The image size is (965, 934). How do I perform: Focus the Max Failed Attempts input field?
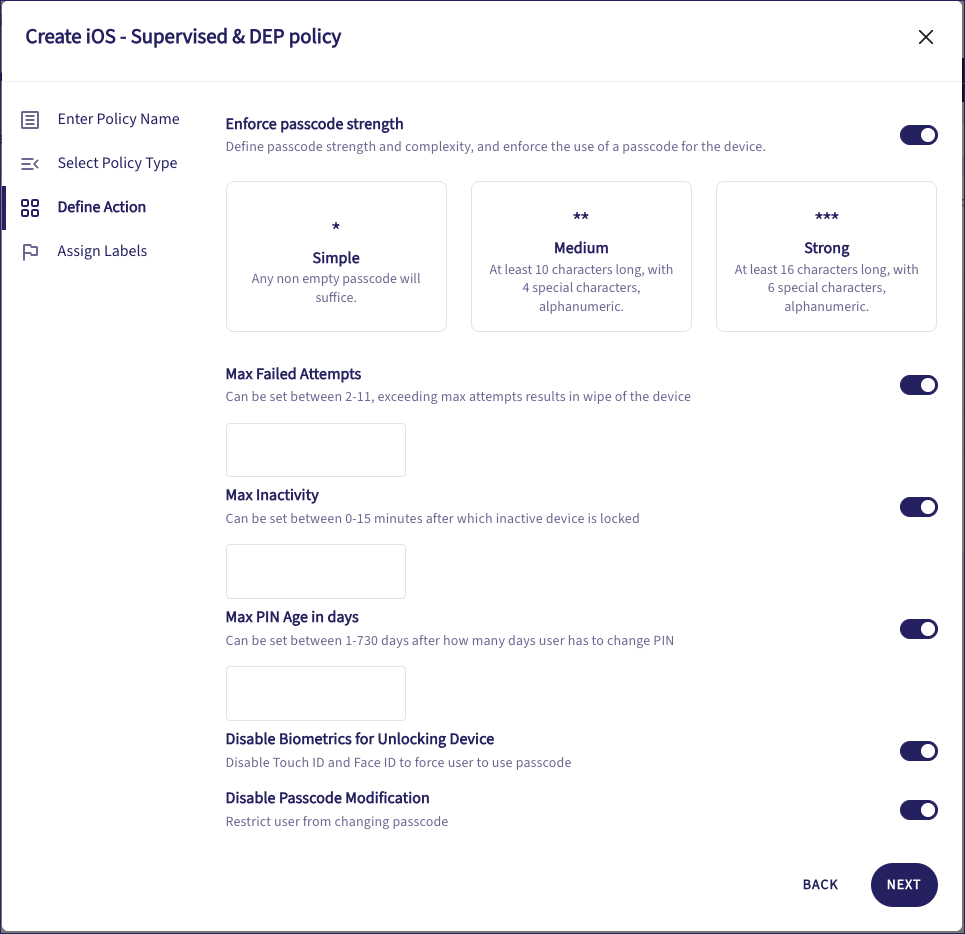316,450
